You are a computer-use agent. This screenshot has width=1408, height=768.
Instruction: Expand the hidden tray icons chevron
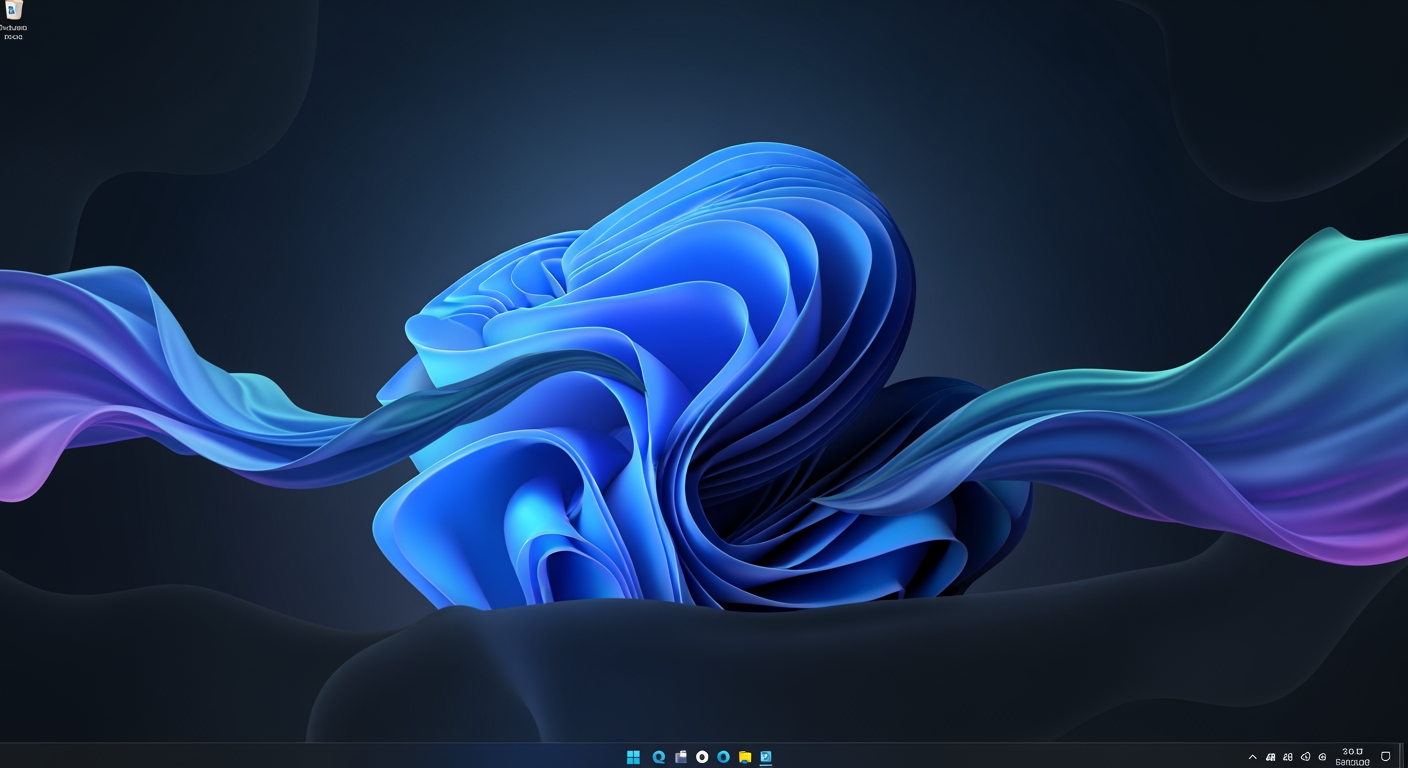point(1253,757)
